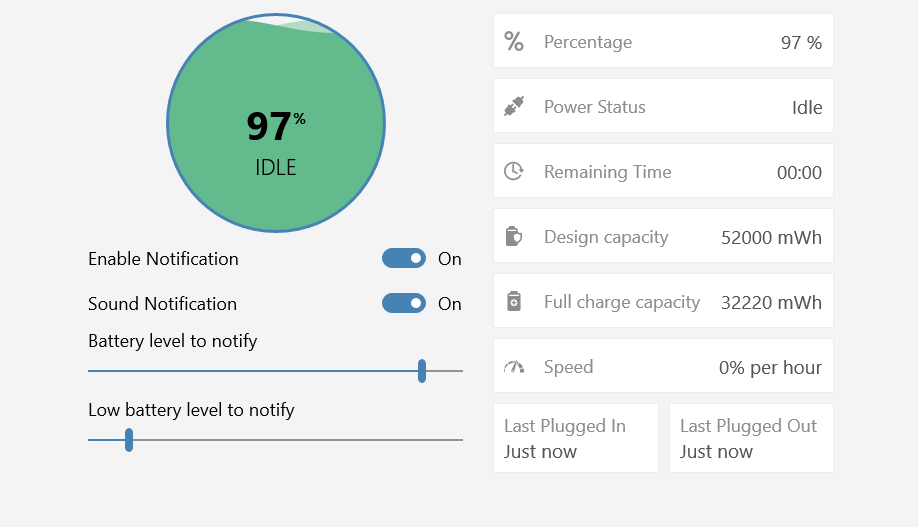Turn off the Enable Notification switch
This screenshot has width=918, height=527.
[x=404, y=259]
